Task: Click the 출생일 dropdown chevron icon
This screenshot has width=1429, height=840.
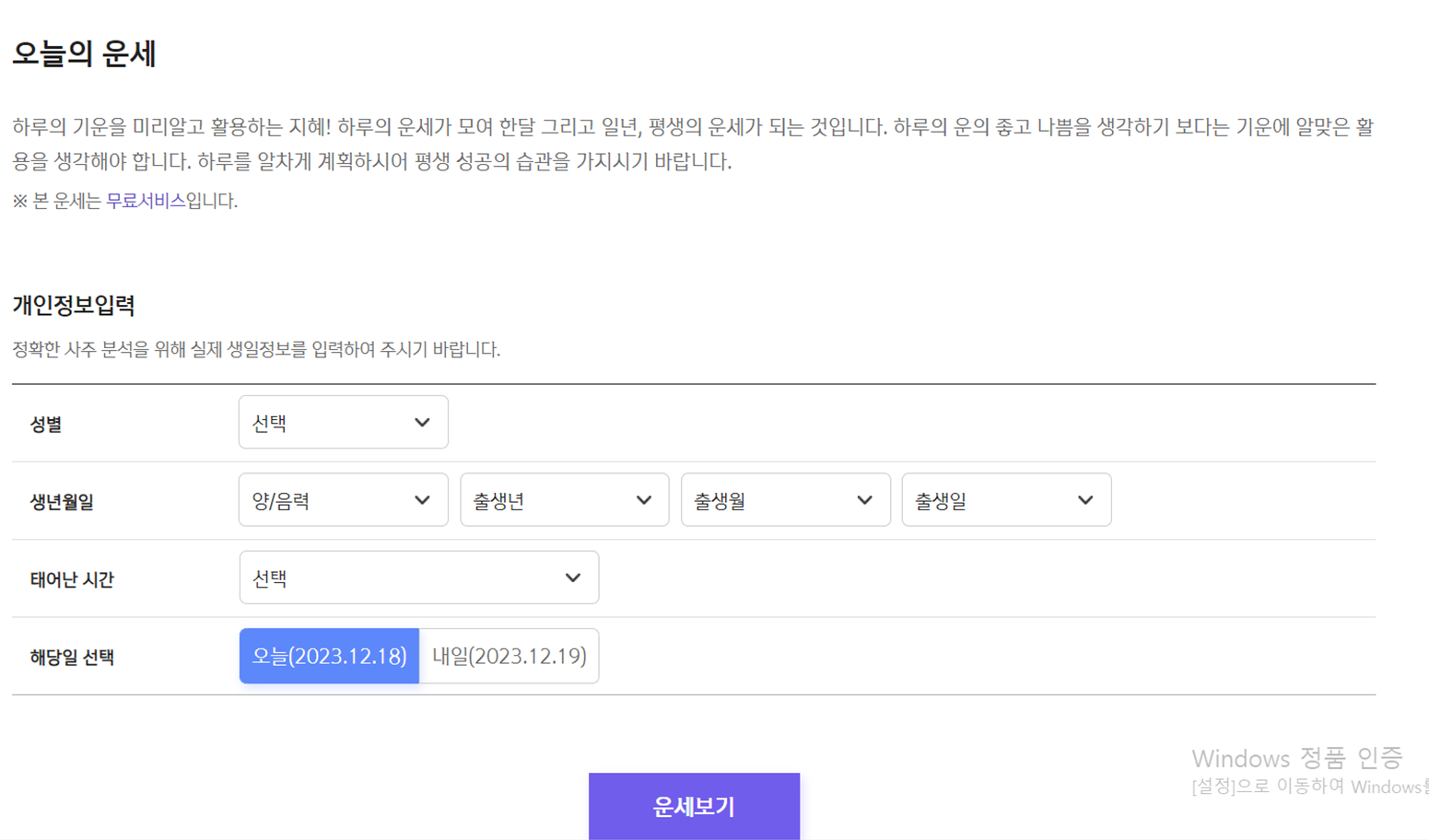Action: 1085,499
